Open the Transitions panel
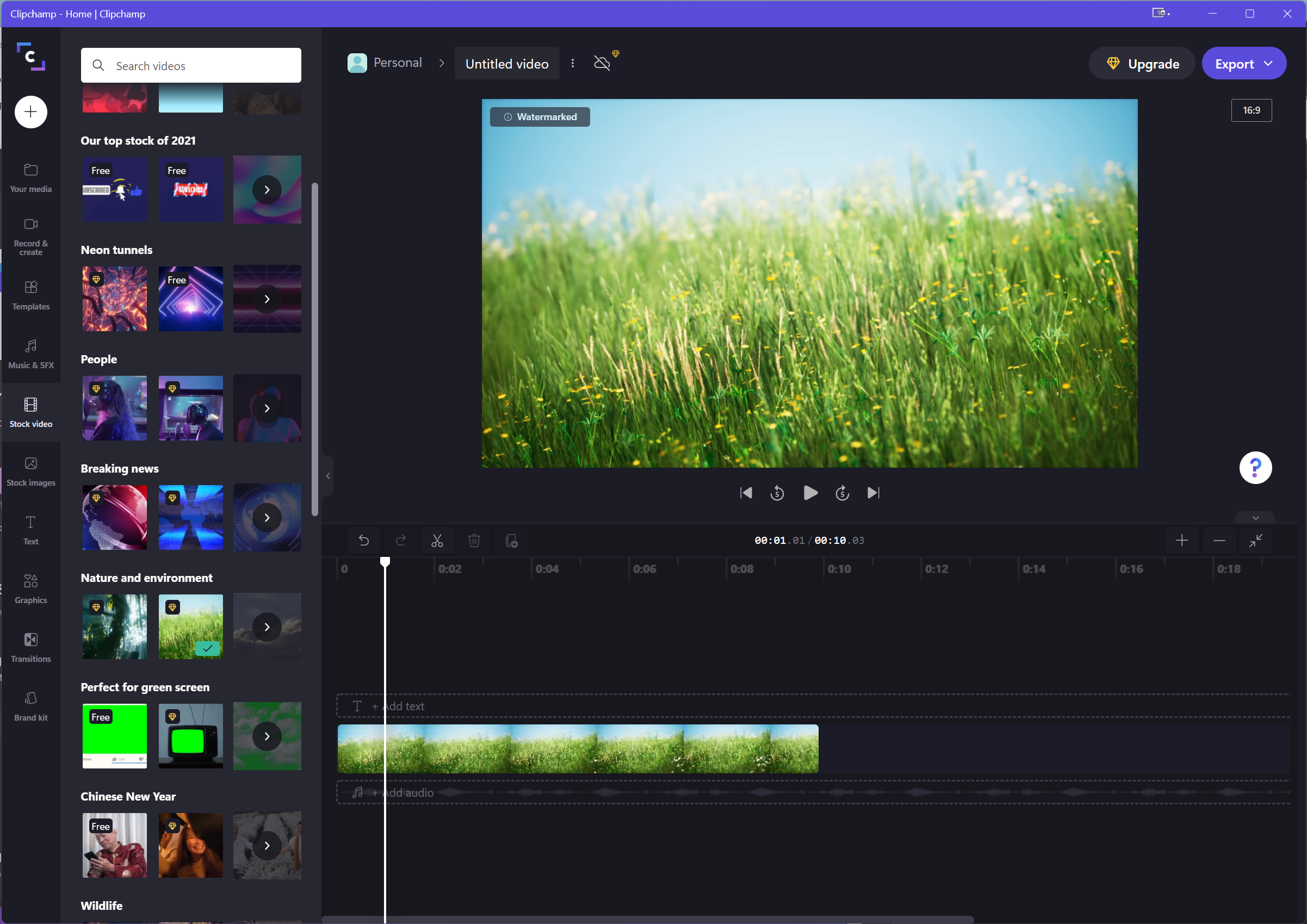Viewport: 1307px width, 924px height. pyautogui.click(x=31, y=646)
